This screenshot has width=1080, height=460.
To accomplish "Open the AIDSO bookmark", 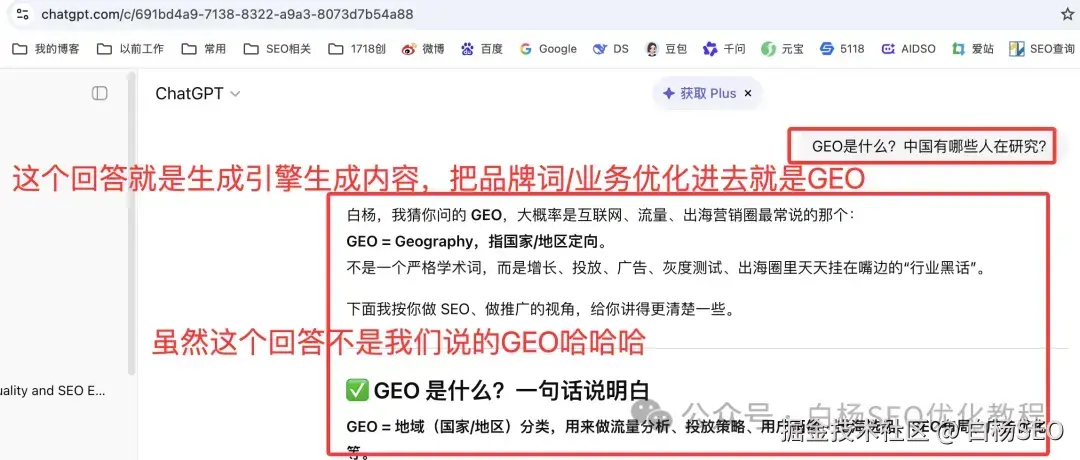I will click(x=908, y=49).
